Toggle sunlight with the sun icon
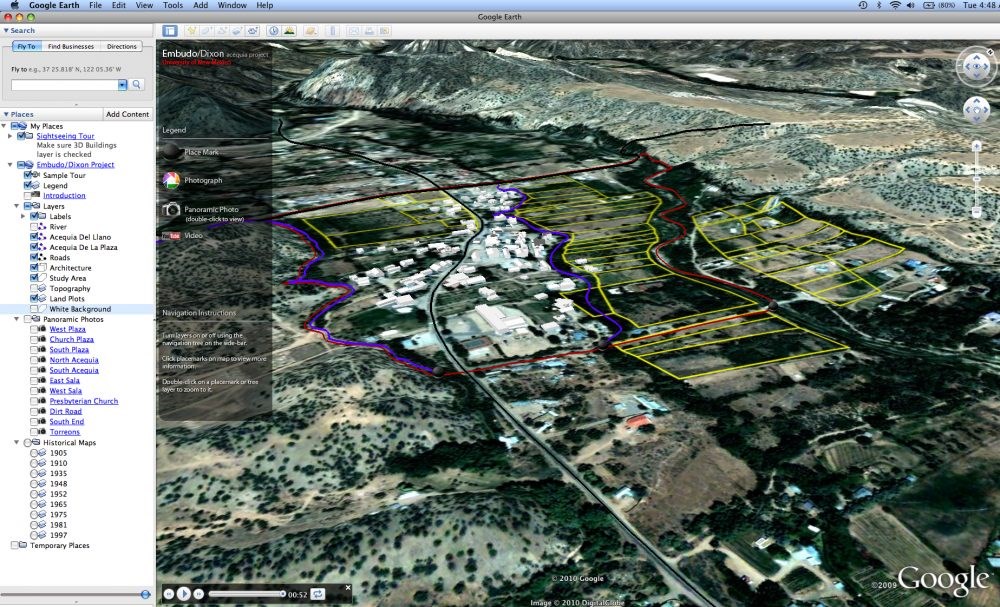Viewport: 1000px width, 607px height. (x=289, y=31)
